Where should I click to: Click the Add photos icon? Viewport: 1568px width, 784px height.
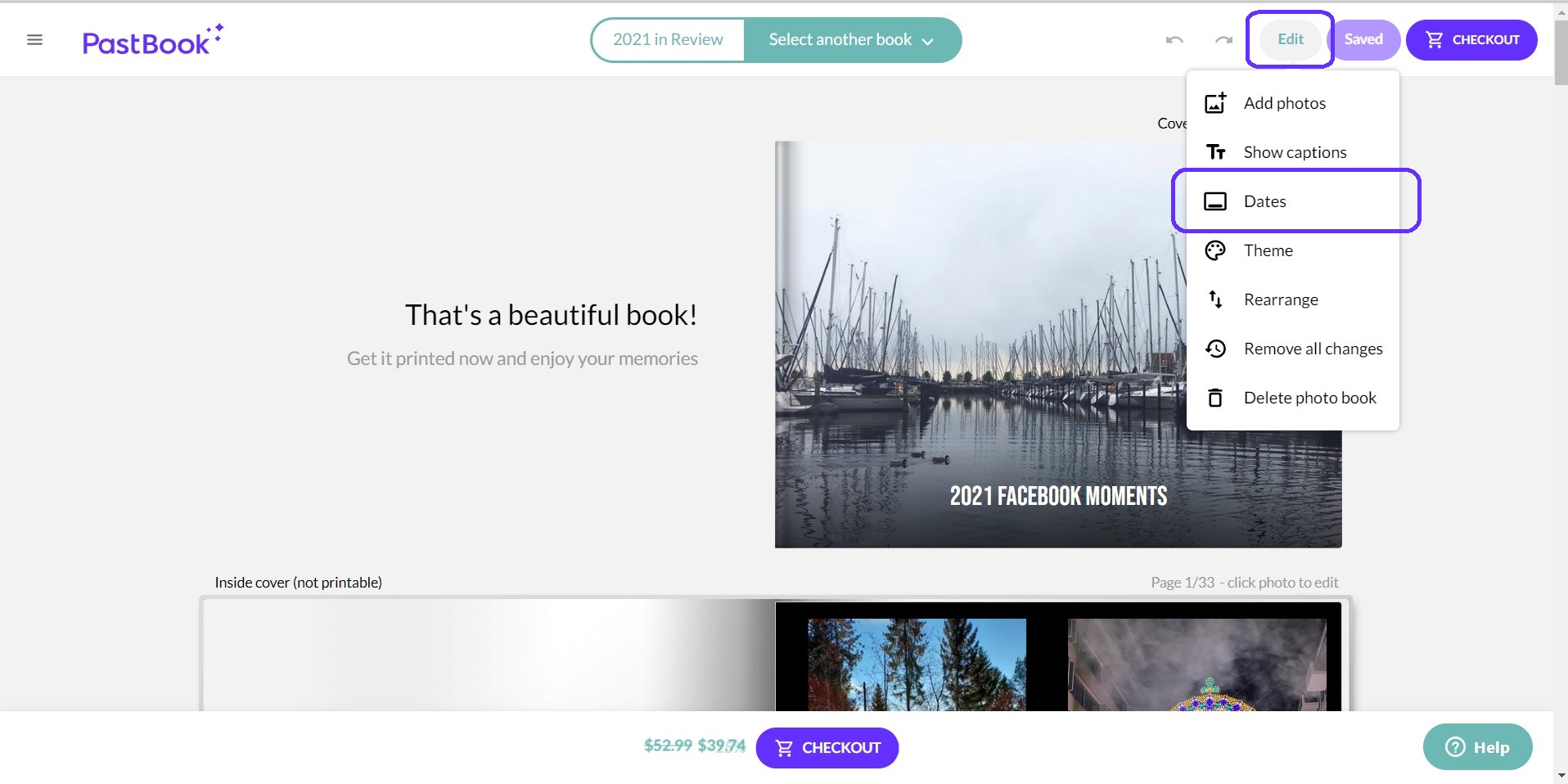[x=1215, y=103]
